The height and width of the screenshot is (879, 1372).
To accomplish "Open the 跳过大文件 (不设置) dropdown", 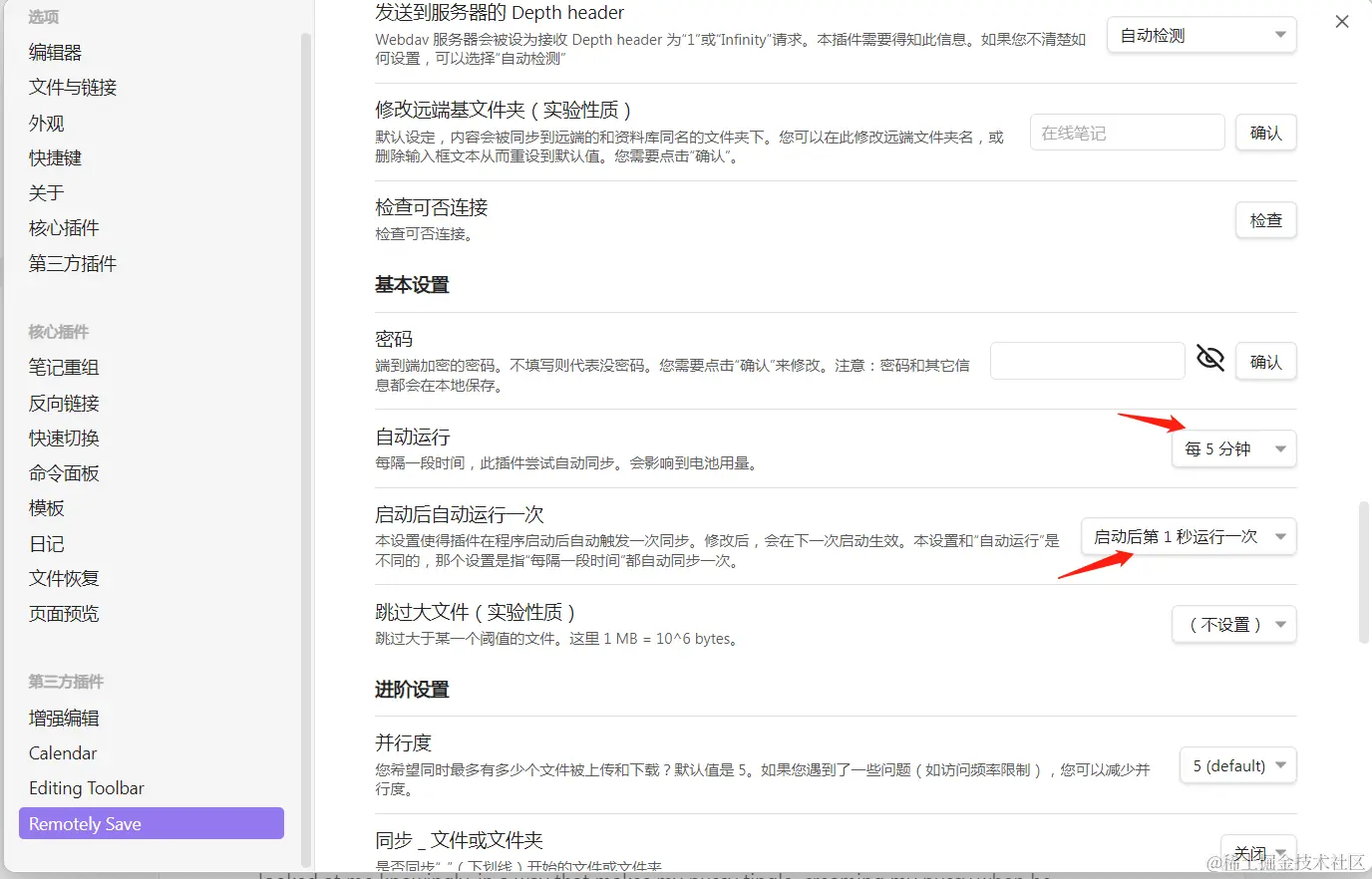I will [1234, 625].
